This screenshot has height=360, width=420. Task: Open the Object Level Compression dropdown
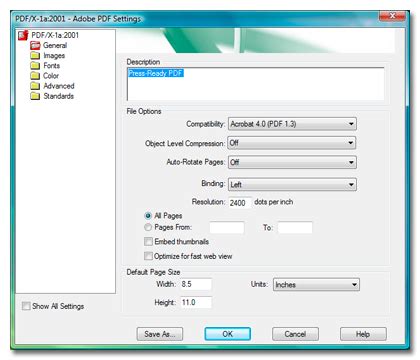click(292, 143)
